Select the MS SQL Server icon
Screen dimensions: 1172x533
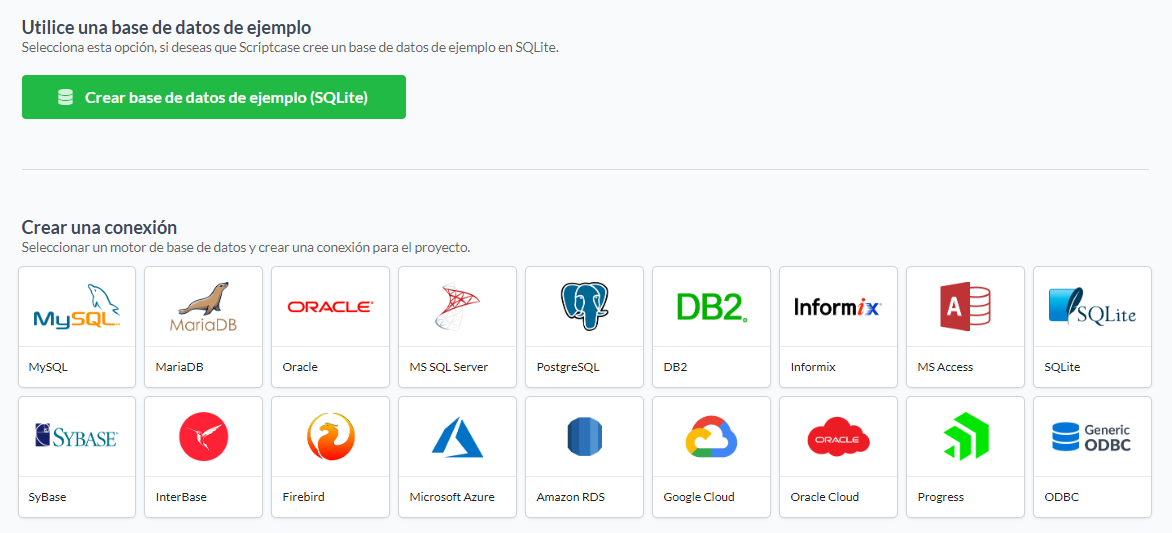tap(456, 306)
